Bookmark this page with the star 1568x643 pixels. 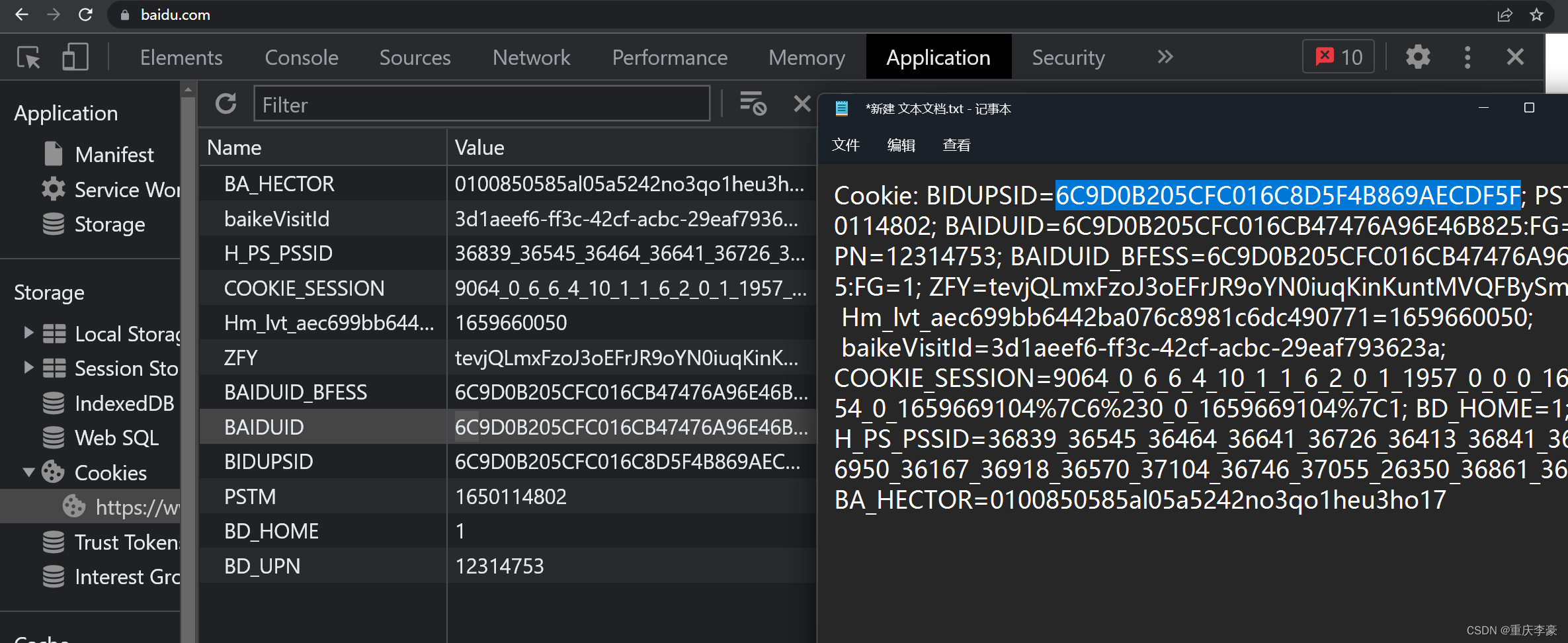coord(1536,15)
